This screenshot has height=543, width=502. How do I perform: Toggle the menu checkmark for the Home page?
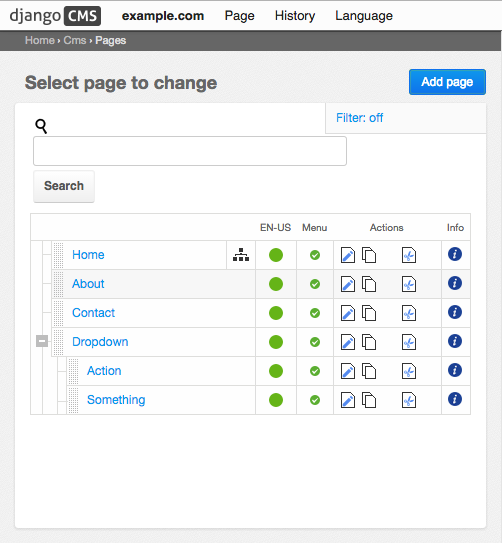315,255
